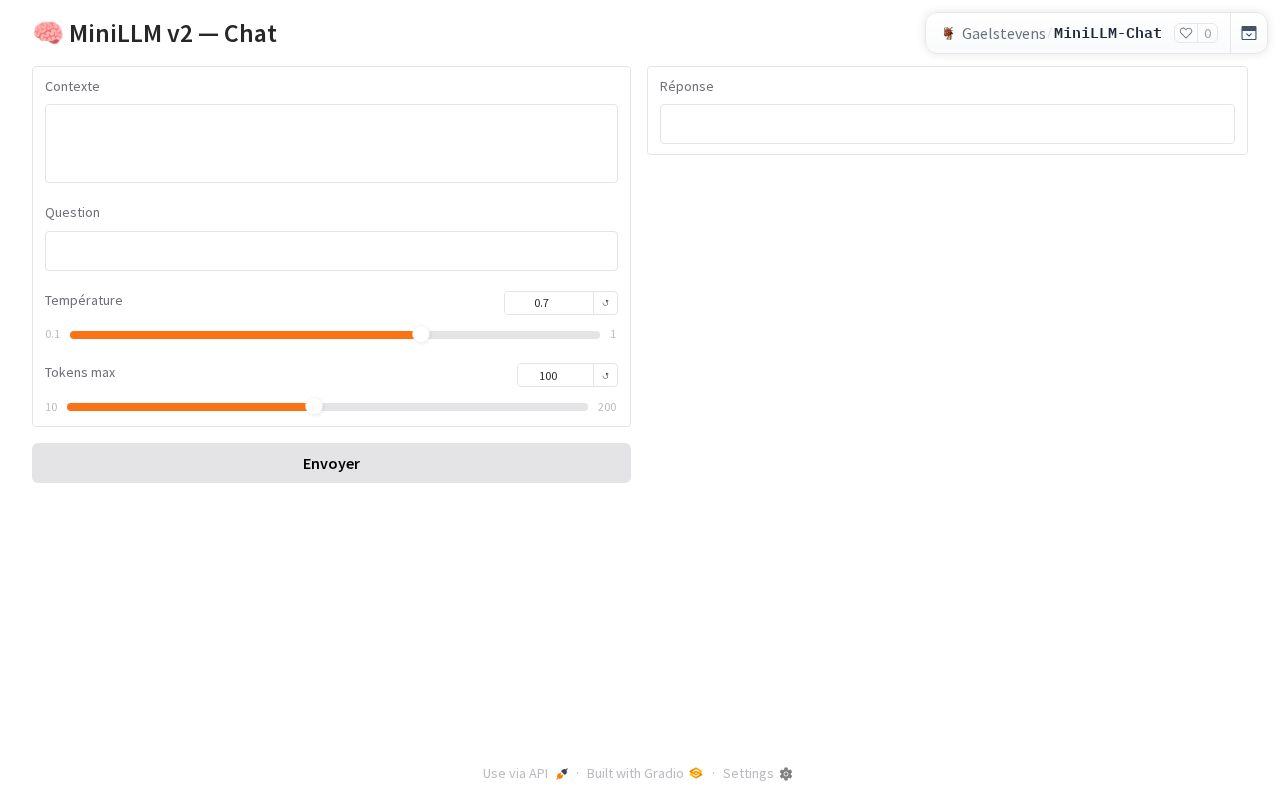Viewport: 1280px width, 800px height.
Task: Open the MiniLLM-Chat space link
Action: click(x=1108, y=33)
